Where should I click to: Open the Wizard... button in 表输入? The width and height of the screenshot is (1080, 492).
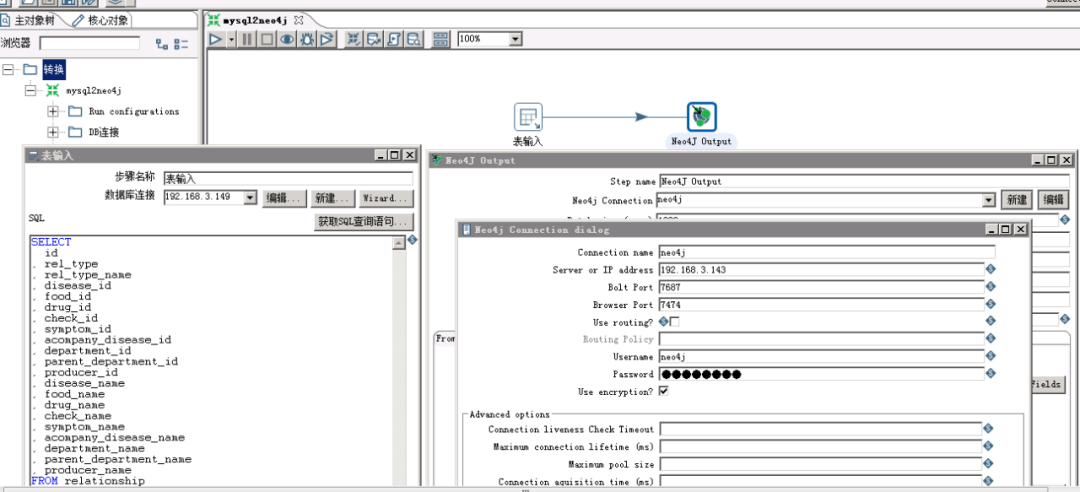pyautogui.click(x=386, y=198)
